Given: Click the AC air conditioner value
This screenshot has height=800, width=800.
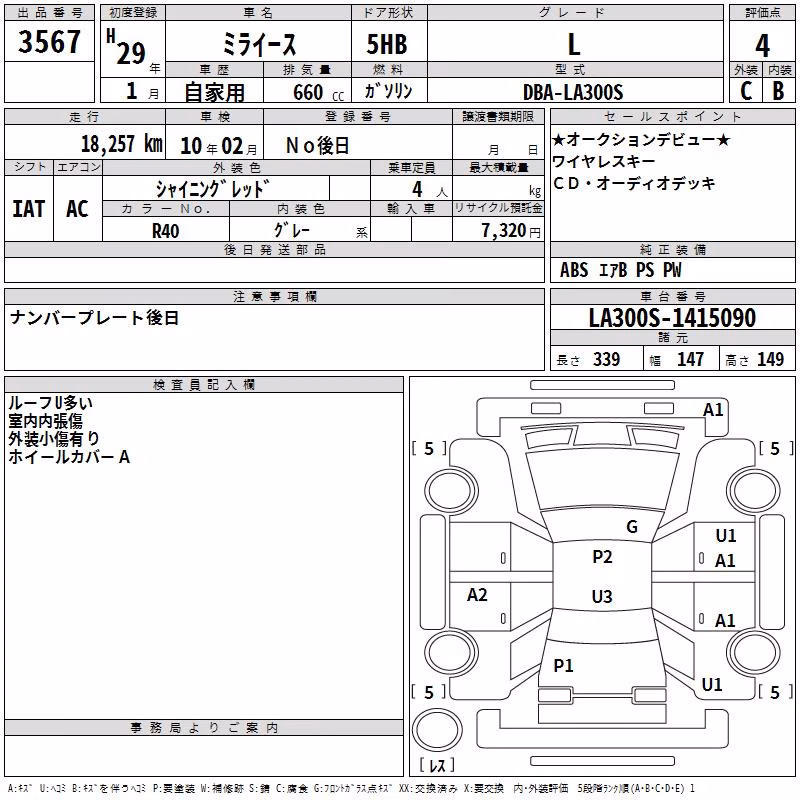Looking at the screenshot, I should click(78, 209).
